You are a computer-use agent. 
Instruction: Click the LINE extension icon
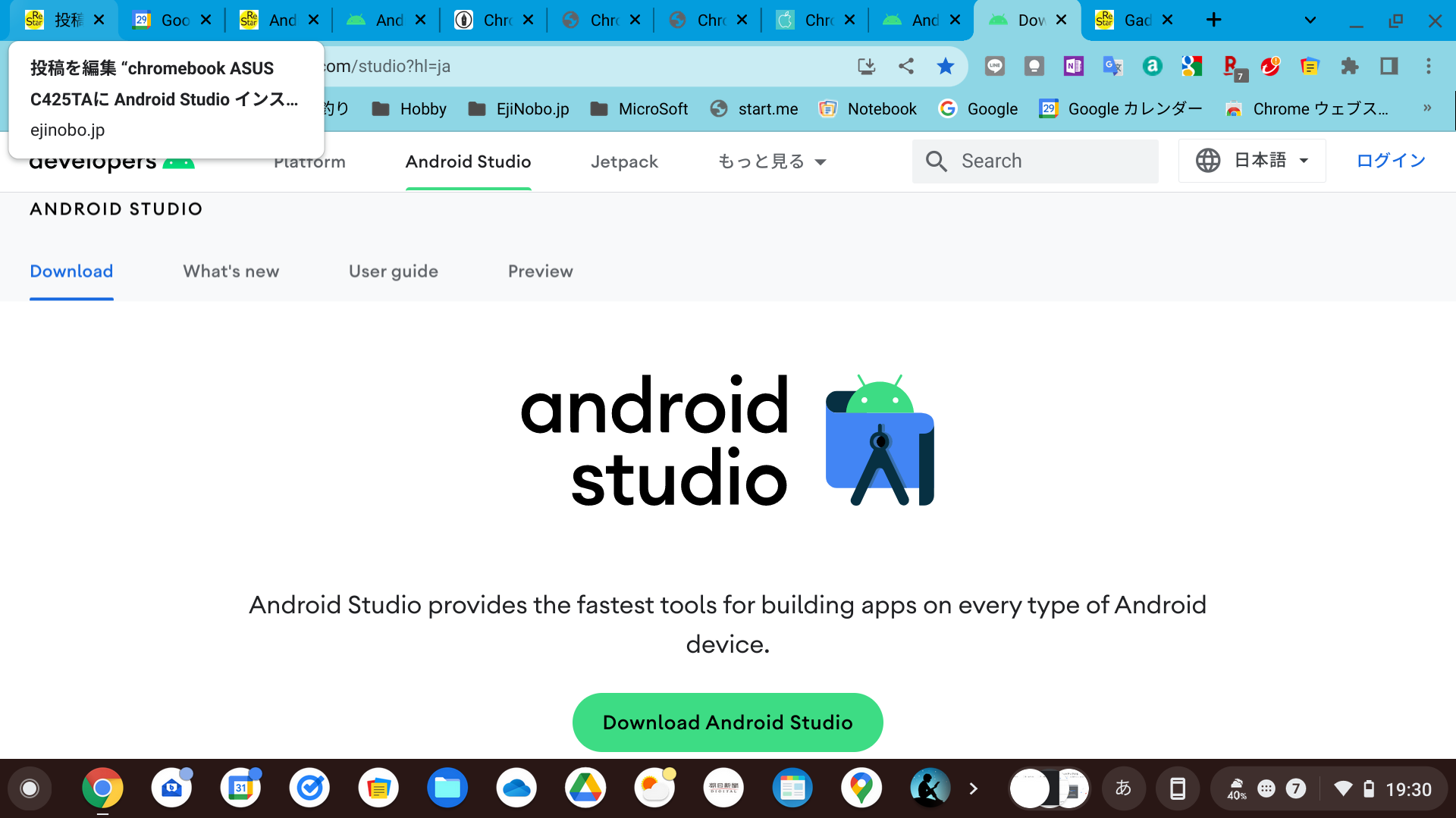tap(995, 66)
